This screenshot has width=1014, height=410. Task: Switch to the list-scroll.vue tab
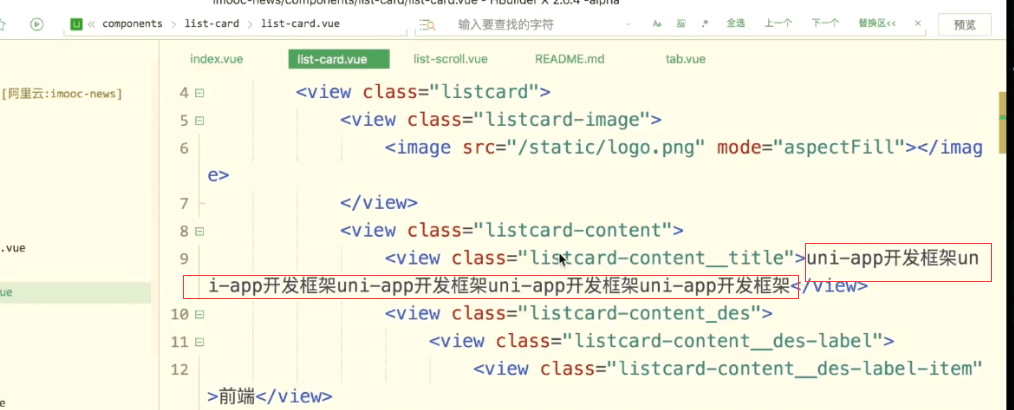[450, 59]
